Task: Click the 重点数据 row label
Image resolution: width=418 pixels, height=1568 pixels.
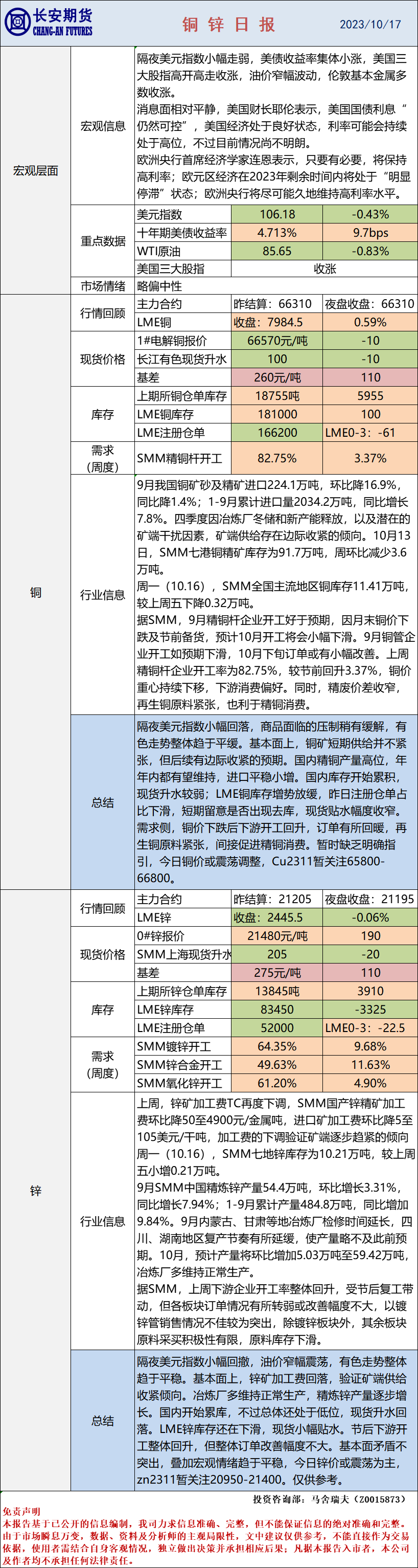Action: pos(103,241)
